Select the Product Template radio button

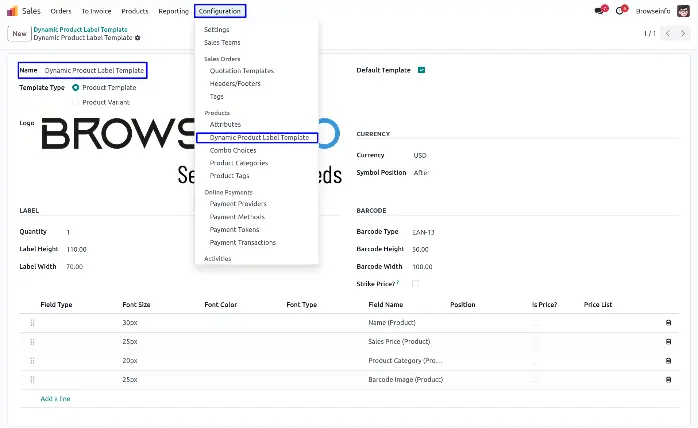pos(76,88)
